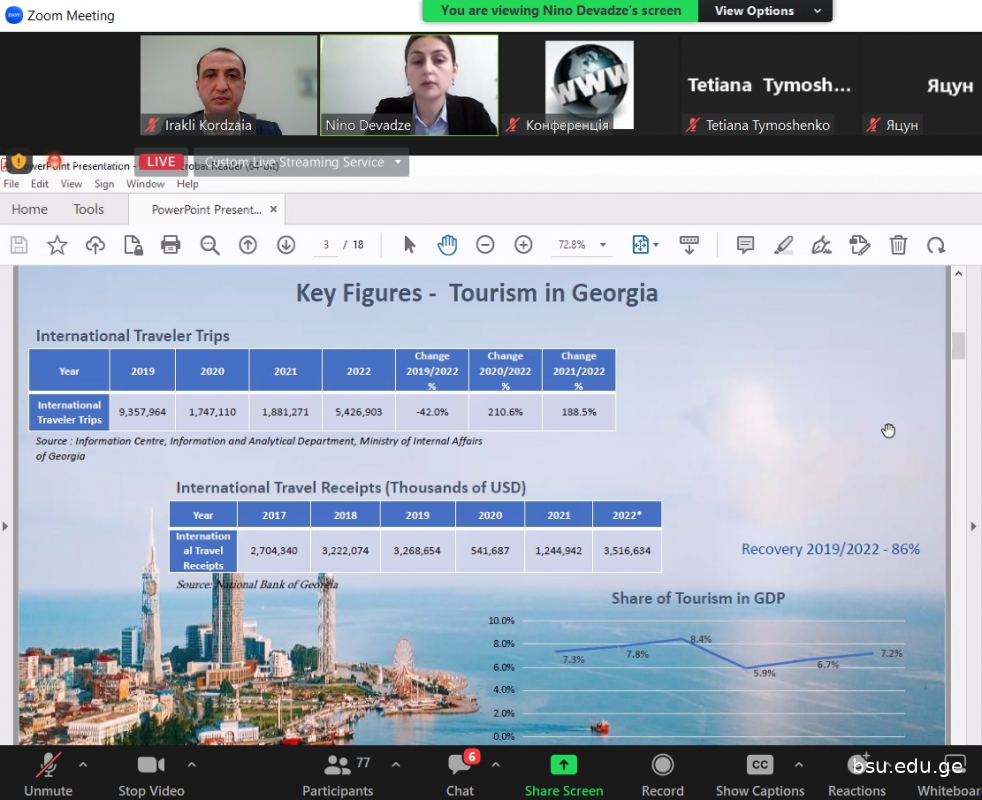This screenshot has width=982, height=800.
Task: Open the Window menu
Action: (x=145, y=184)
